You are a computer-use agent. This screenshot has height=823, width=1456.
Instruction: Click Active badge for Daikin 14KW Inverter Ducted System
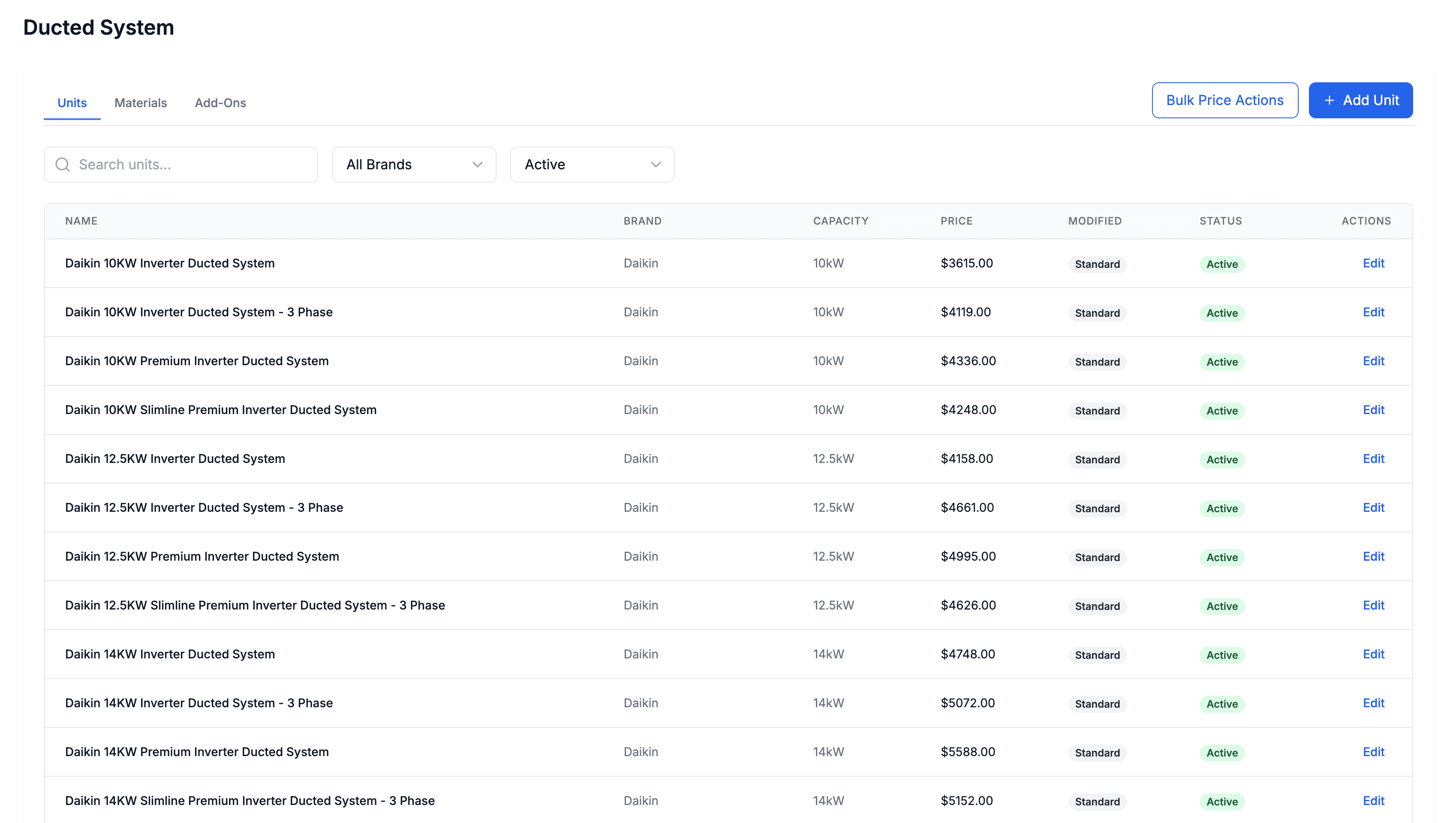(x=1221, y=655)
